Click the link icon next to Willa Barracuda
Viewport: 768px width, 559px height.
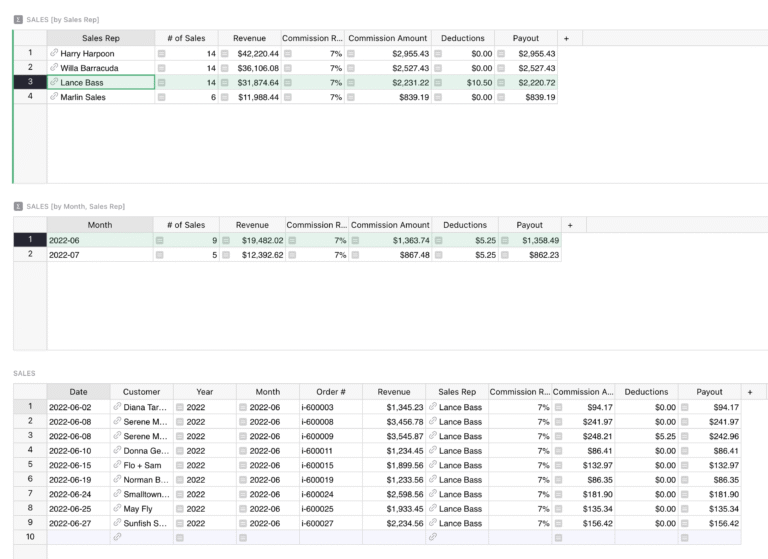point(54,68)
